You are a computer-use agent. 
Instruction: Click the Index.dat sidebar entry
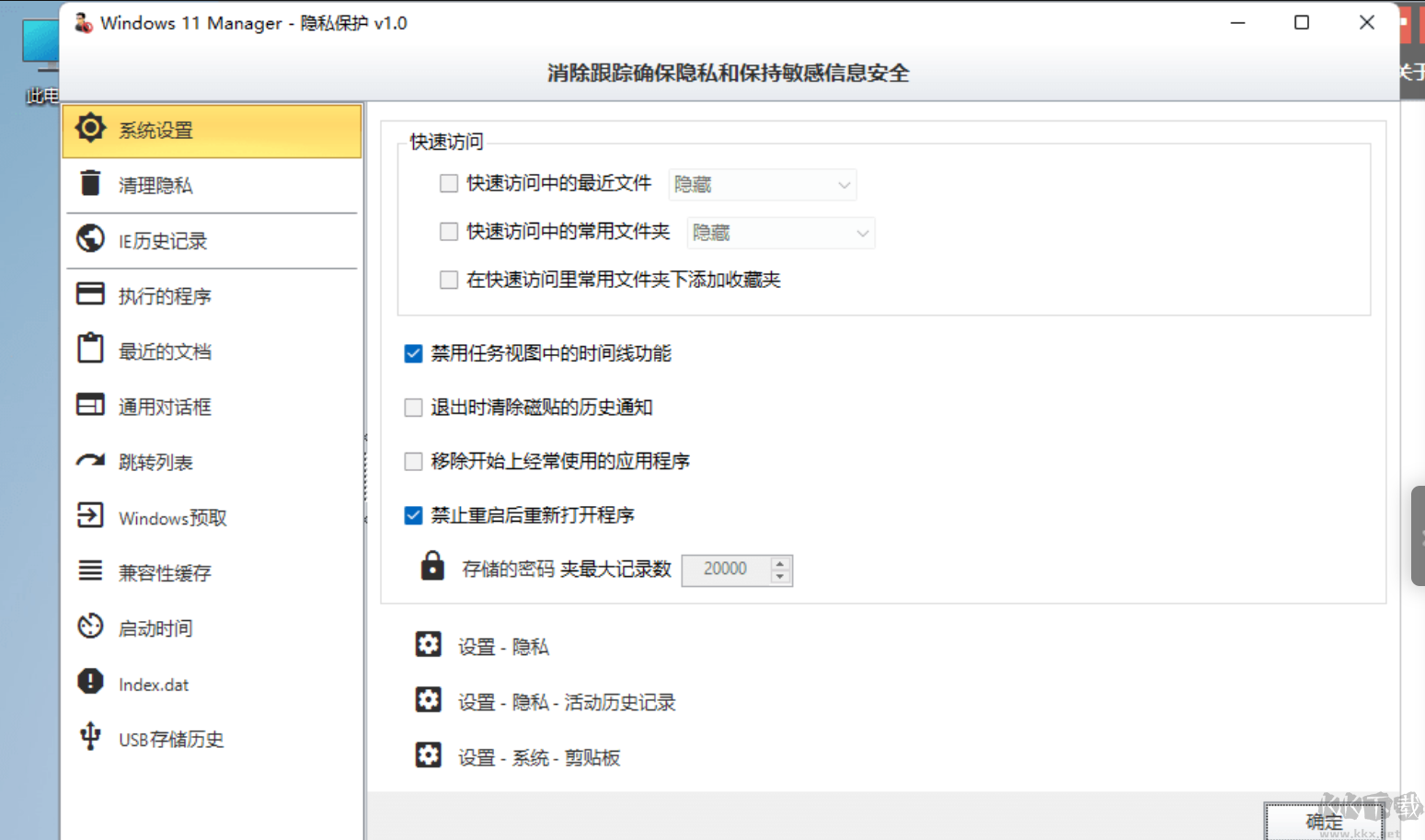point(90,683)
